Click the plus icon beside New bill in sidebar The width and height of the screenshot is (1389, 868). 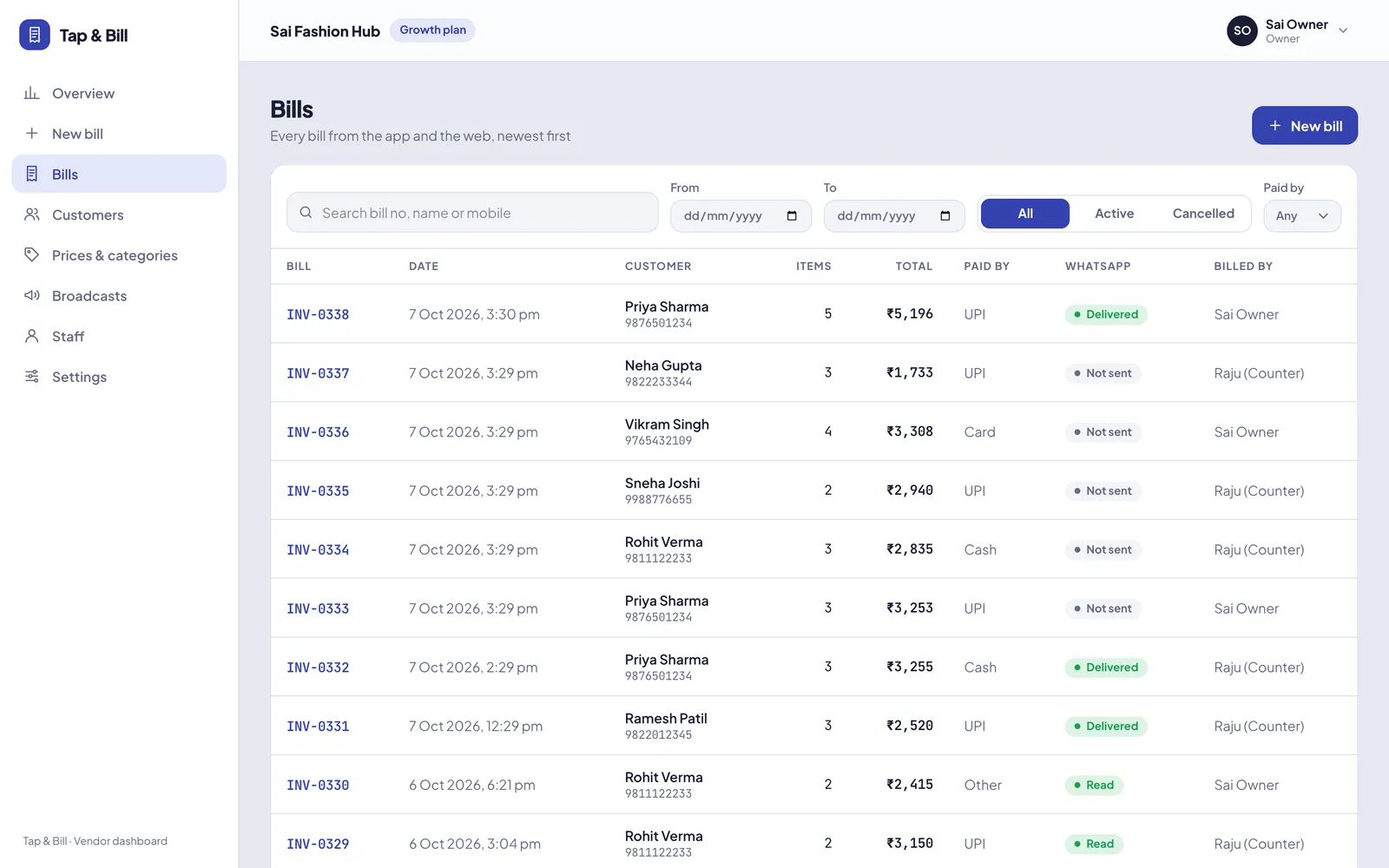tap(32, 134)
